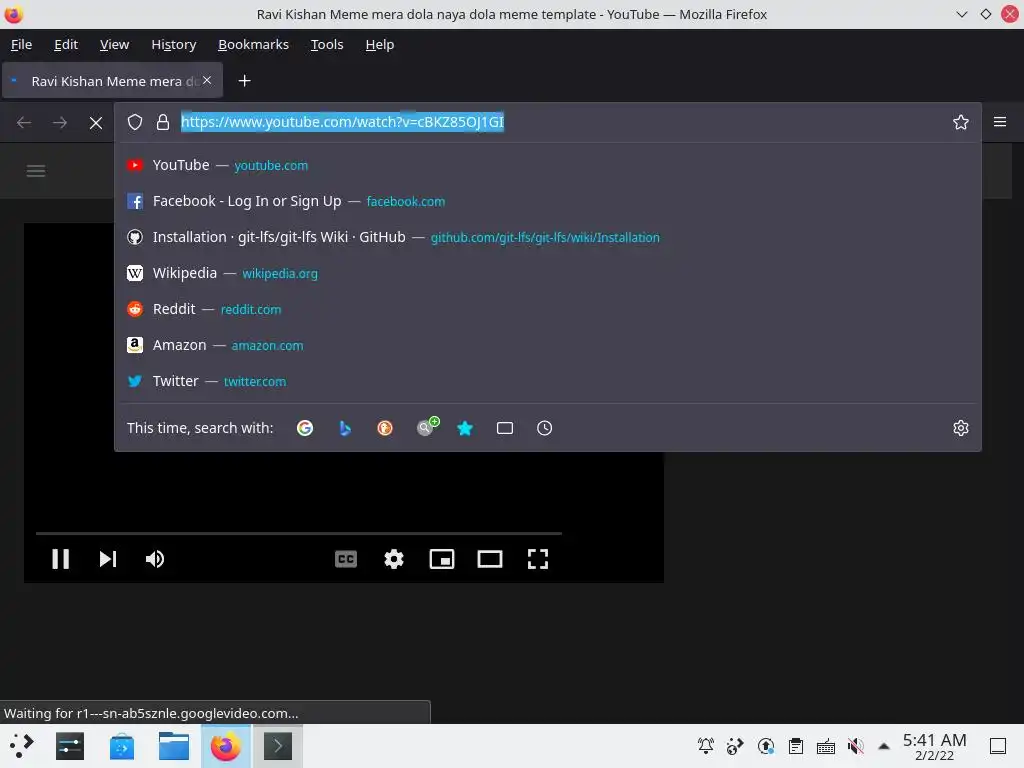Open YouTube guide sidebar menu
This screenshot has height=768, width=1024.
36,171
